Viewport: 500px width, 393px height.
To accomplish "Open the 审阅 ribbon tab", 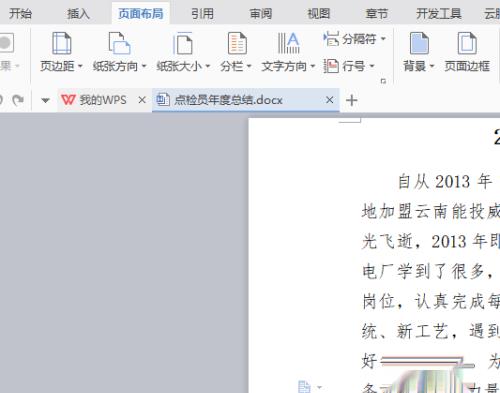I will coord(261,14).
